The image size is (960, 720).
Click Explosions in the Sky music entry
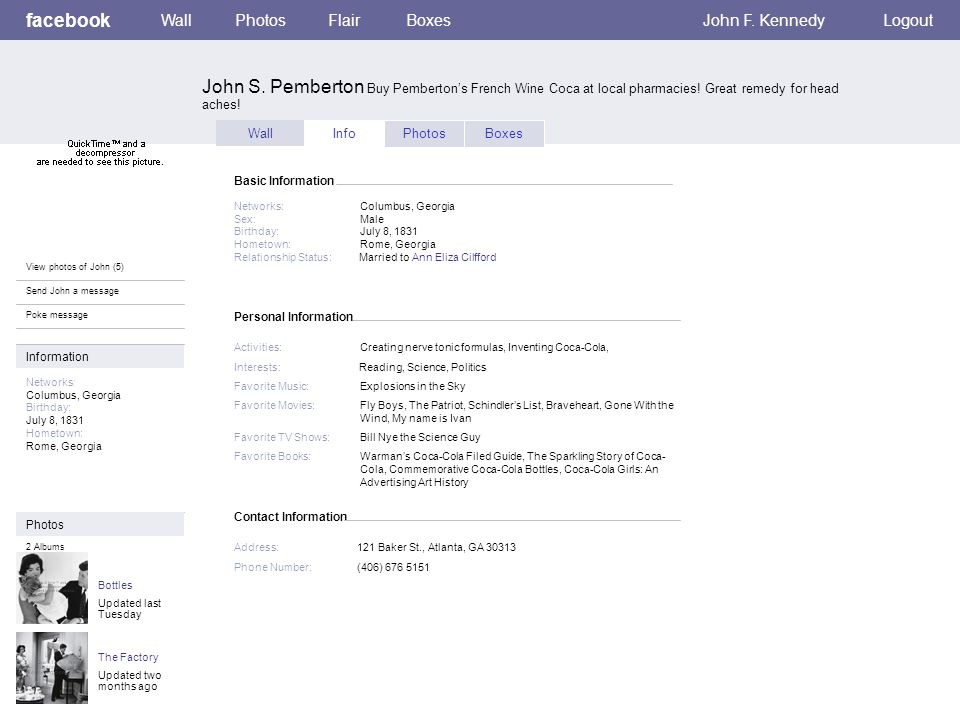point(413,386)
